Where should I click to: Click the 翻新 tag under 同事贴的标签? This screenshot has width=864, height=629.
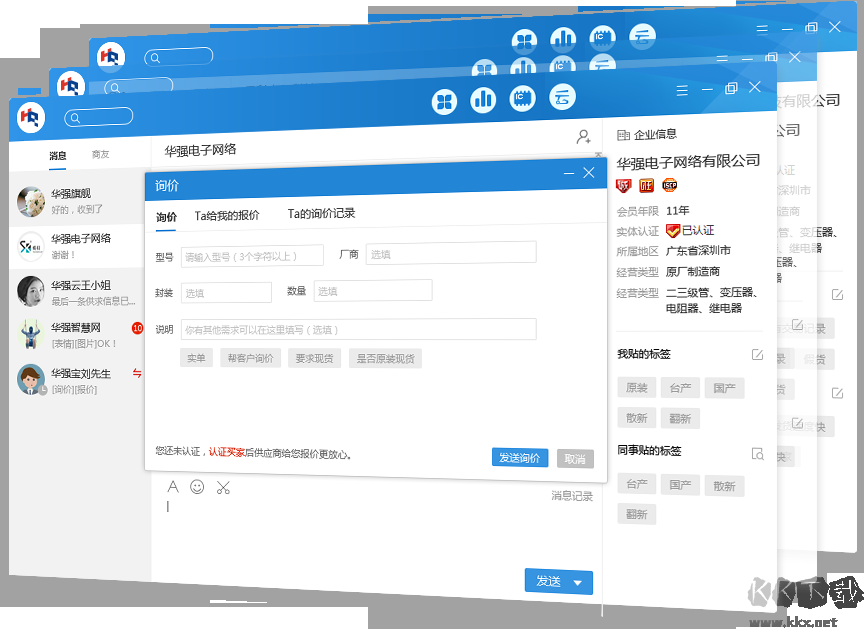pos(636,514)
